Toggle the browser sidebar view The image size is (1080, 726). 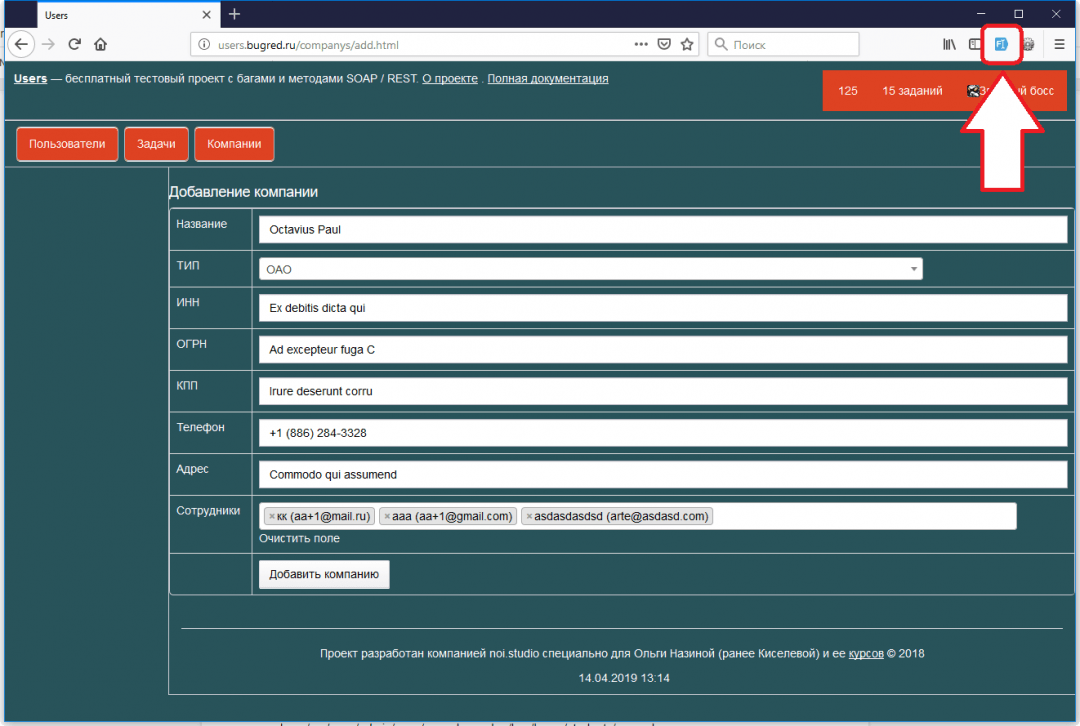pyautogui.click(x=974, y=44)
